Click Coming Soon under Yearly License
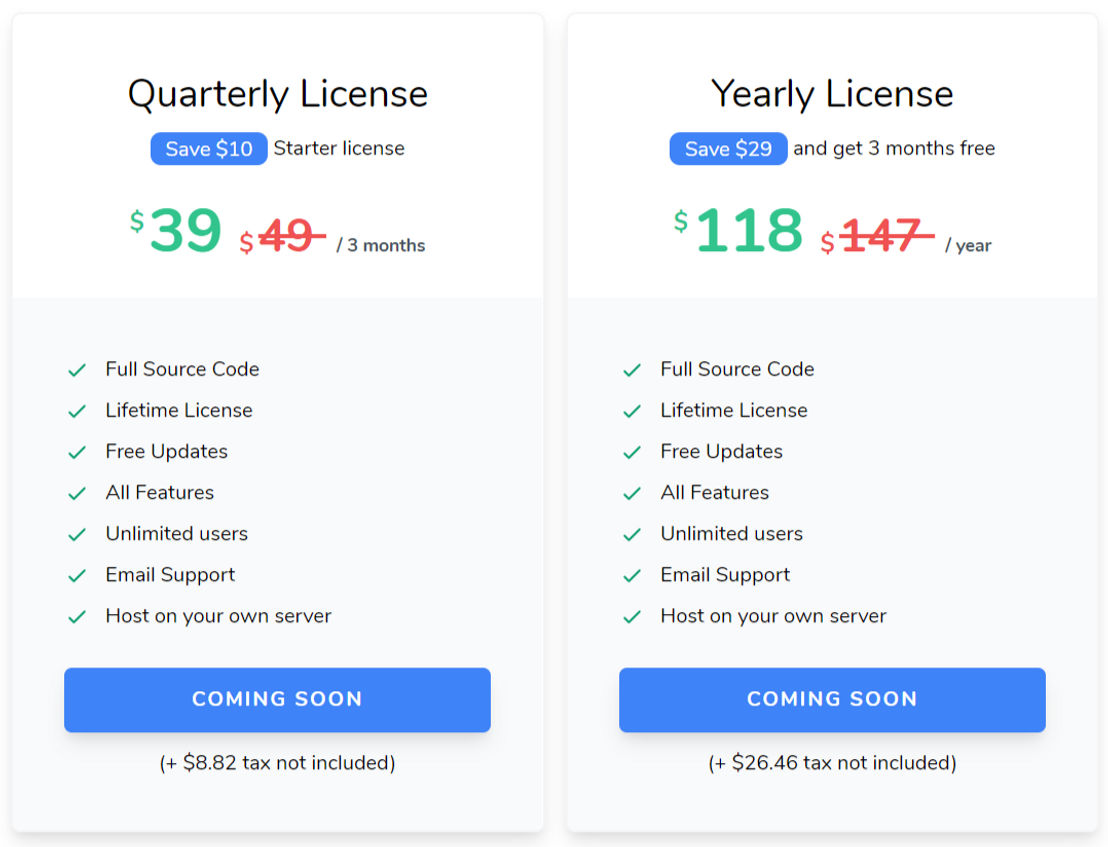Screen dimensions: 1108x847 [x=832, y=699]
